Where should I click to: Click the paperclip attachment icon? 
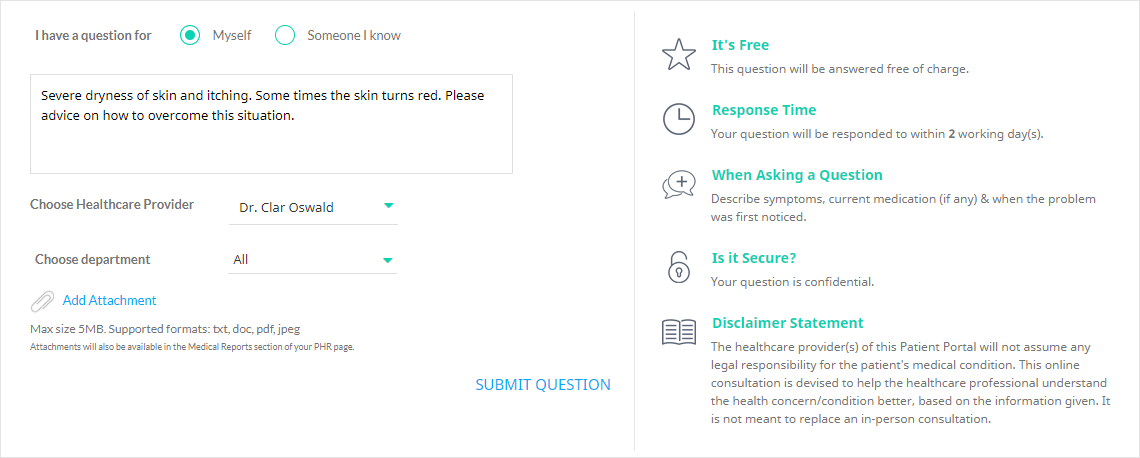pyautogui.click(x=43, y=301)
